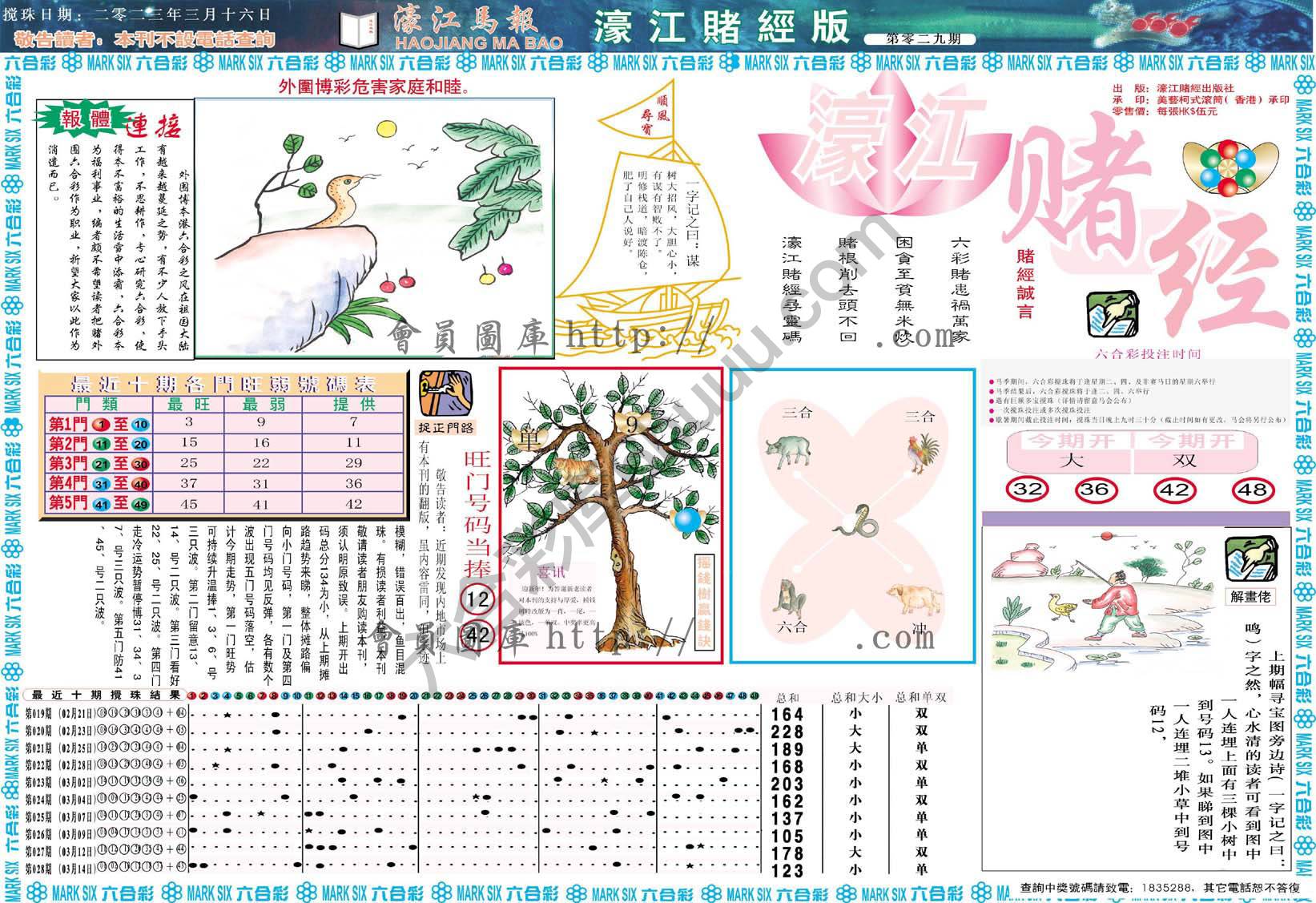Click the 最旺 column header

[x=189, y=405]
